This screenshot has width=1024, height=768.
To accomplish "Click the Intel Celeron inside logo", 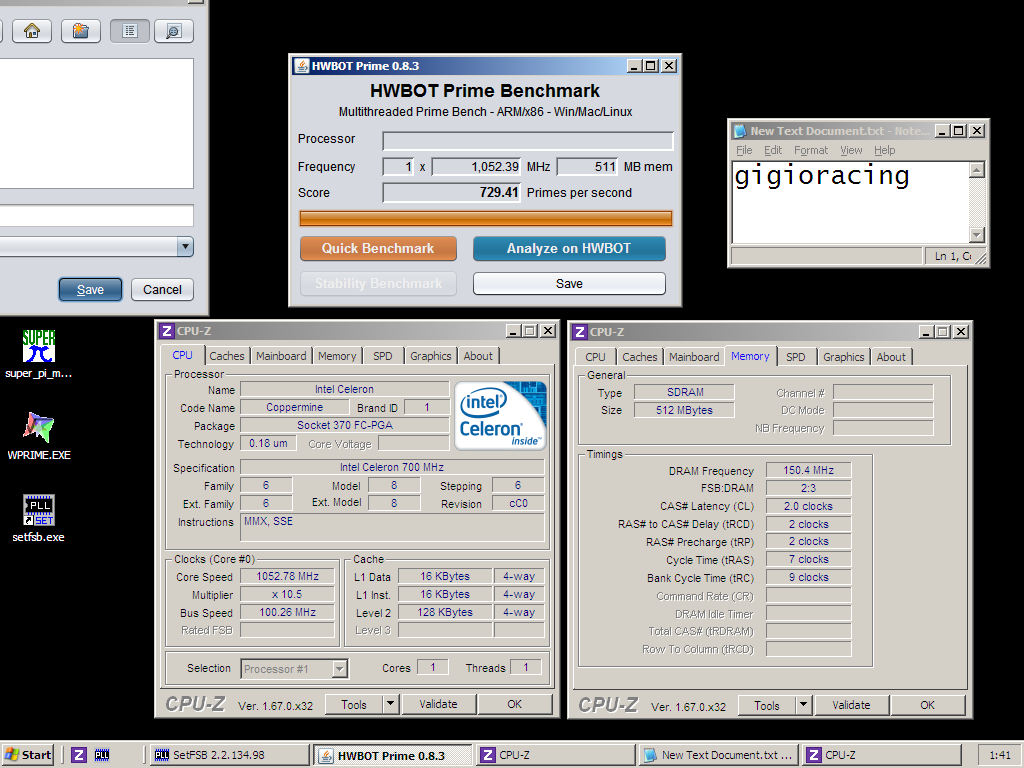I will (500, 415).
